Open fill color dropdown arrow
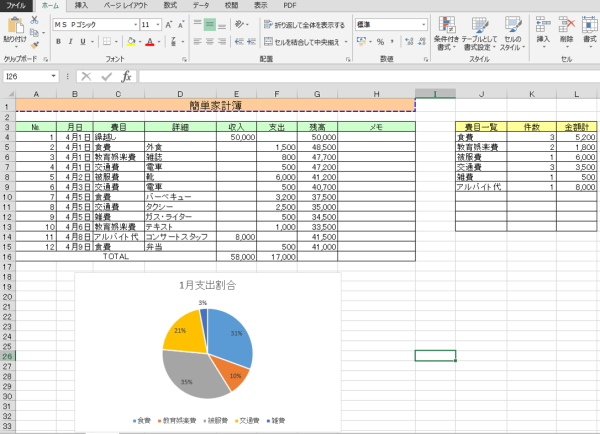The image size is (600, 434). coord(140,42)
